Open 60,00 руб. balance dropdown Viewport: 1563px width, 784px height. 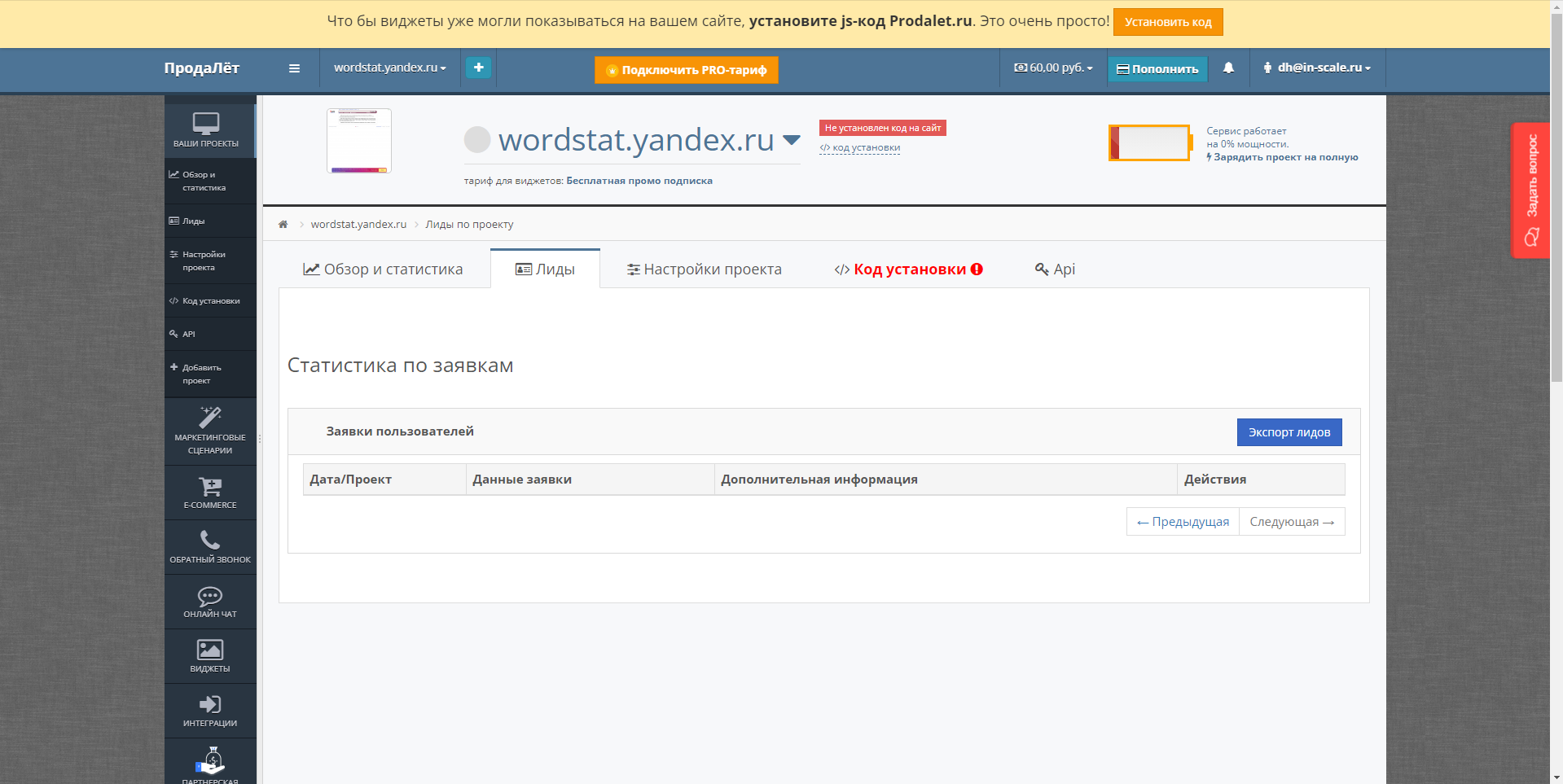coord(1053,68)
